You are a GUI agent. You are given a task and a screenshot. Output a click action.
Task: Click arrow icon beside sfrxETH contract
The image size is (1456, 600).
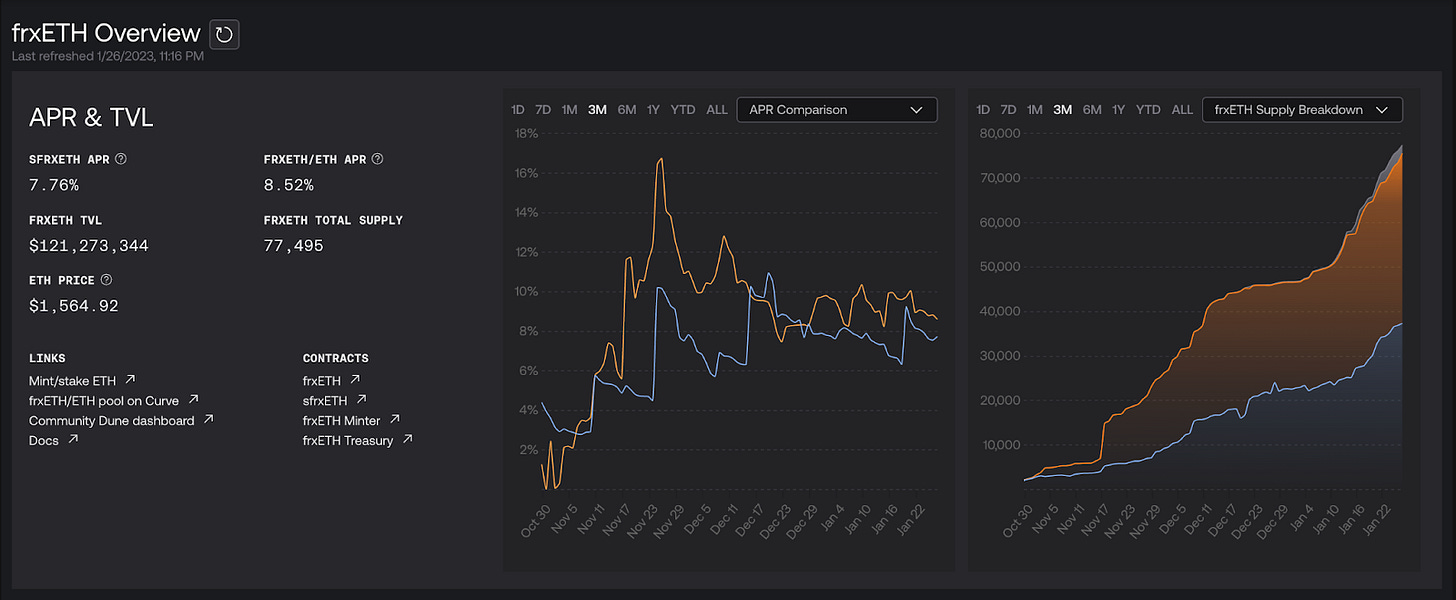tap(361, 400)
